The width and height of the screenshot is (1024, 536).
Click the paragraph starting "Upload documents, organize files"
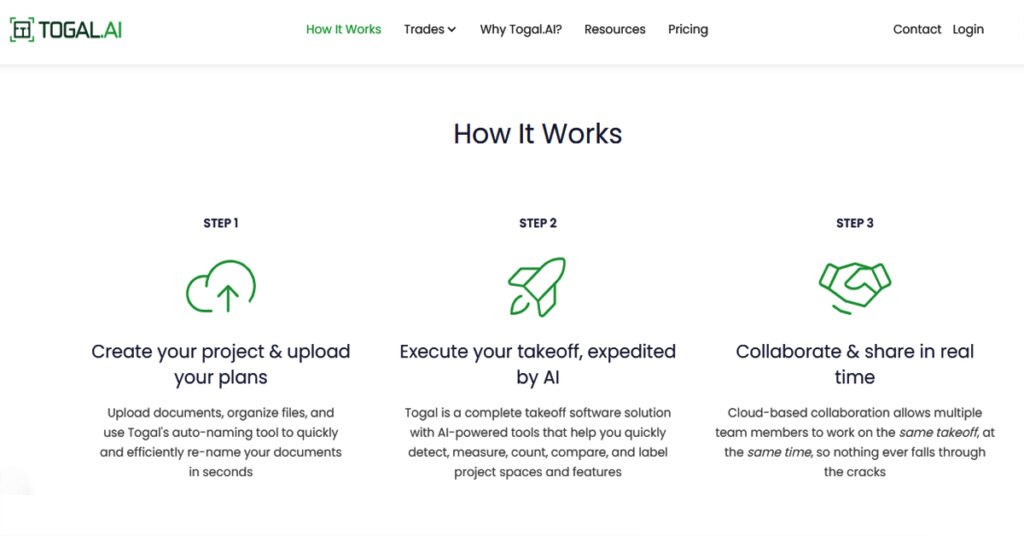(221, 442)
